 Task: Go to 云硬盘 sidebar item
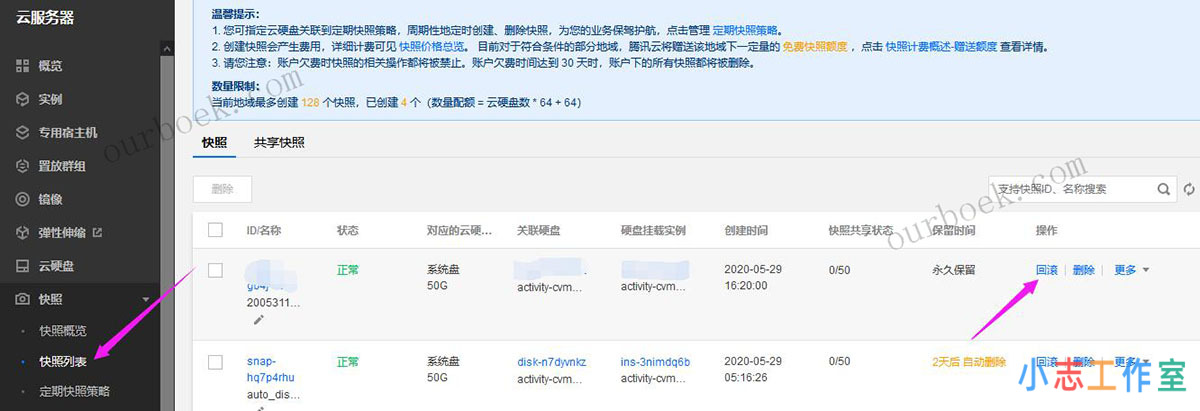click(56, 266)
